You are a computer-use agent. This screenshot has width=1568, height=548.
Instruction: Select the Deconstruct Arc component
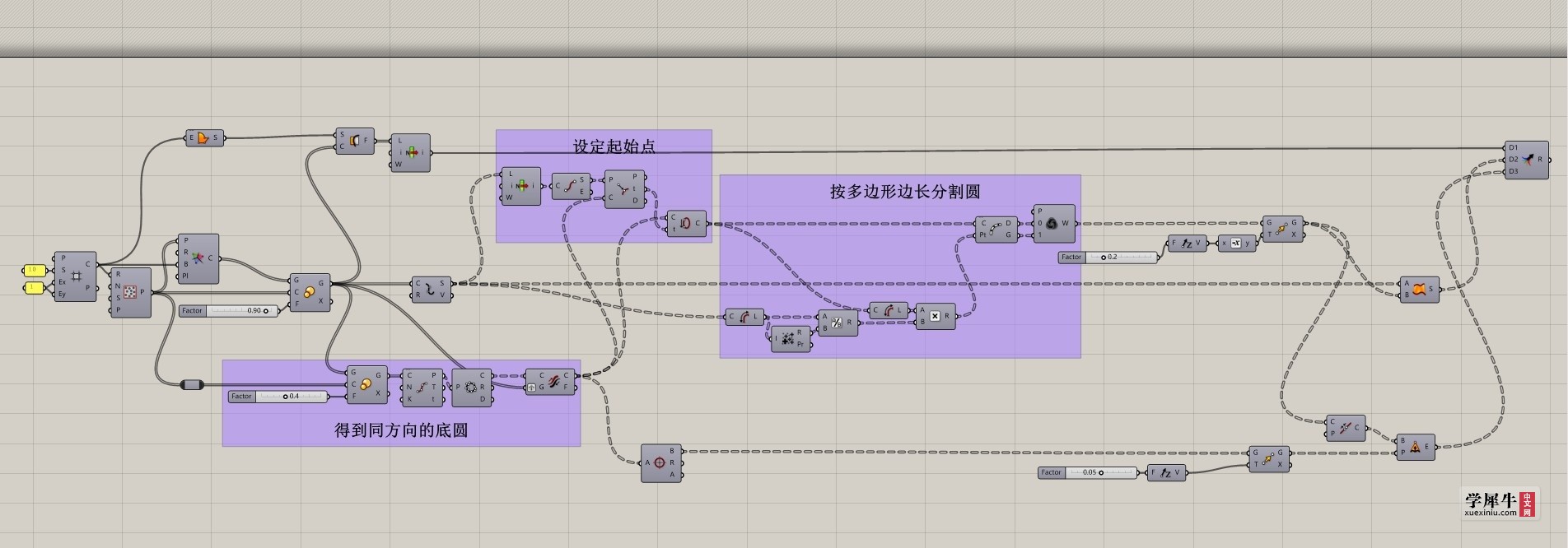[x=661, y=462]
